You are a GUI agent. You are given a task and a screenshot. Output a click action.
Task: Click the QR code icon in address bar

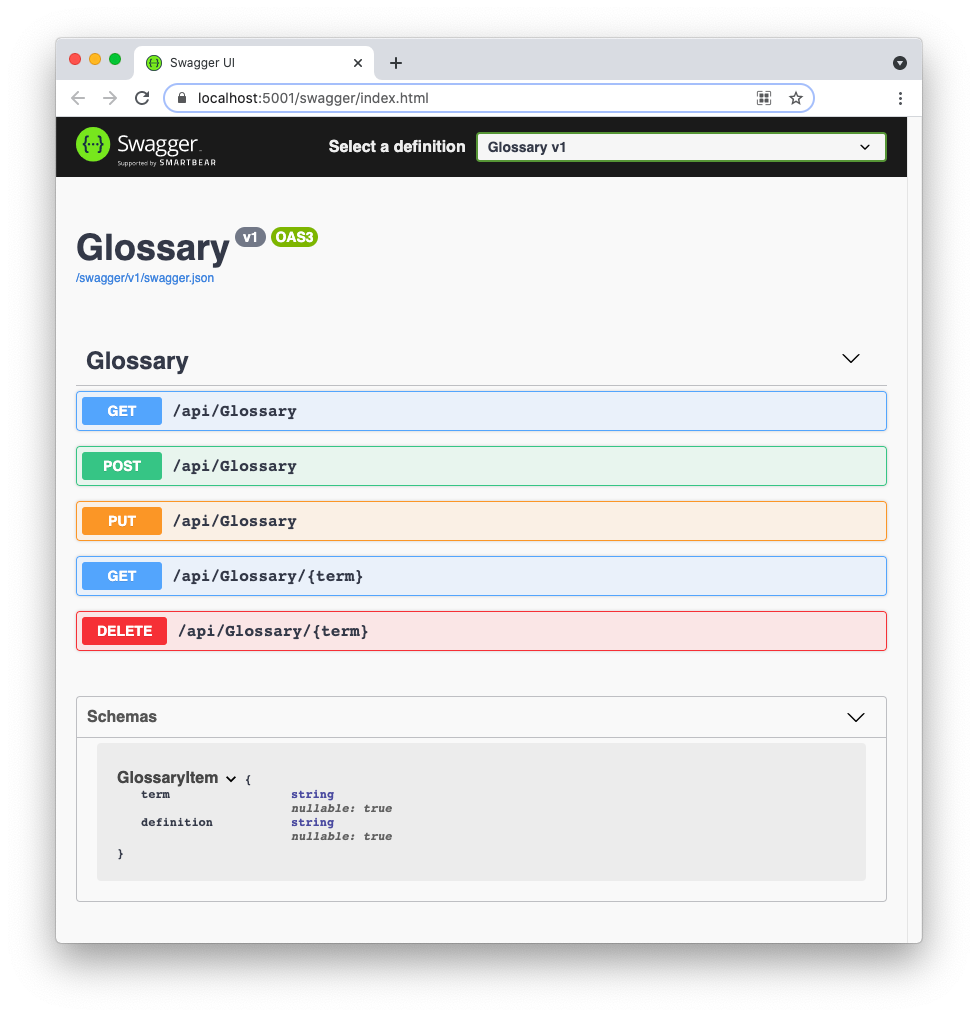764,98
